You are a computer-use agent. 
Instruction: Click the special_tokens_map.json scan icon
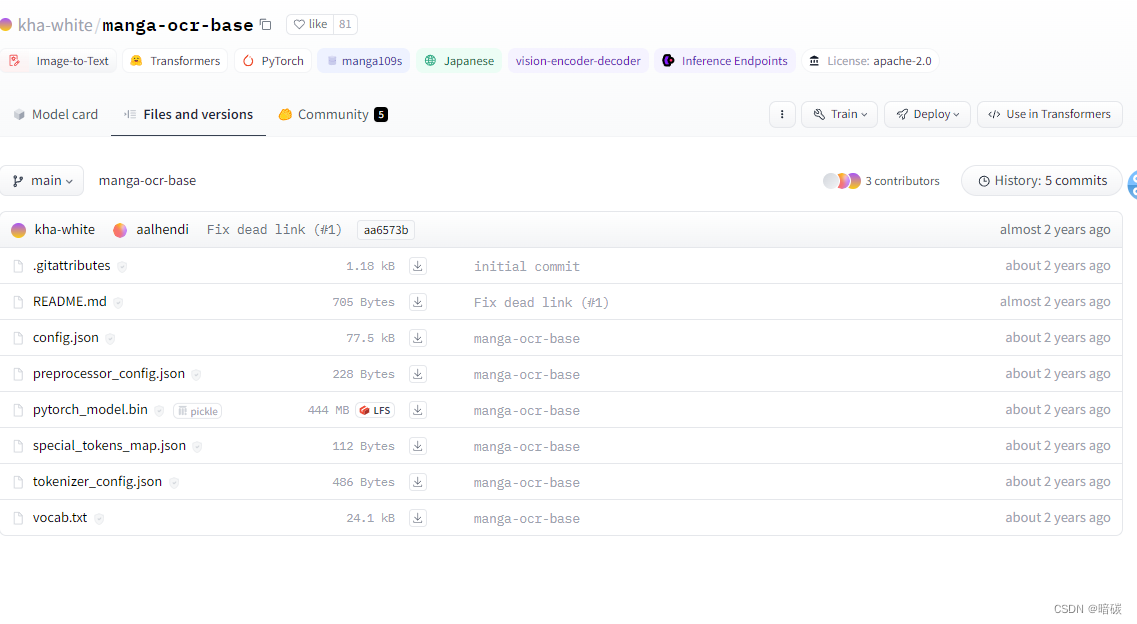[197, 446]
